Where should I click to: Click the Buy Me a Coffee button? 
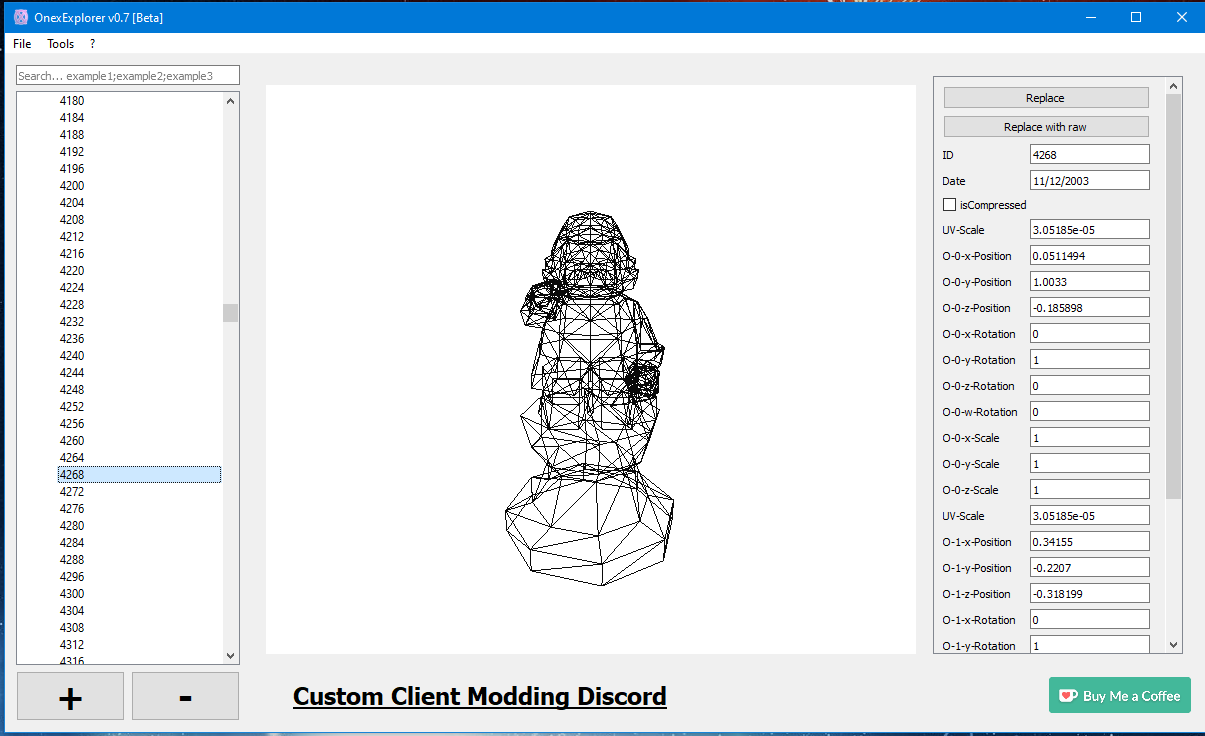[x=1120, y=695]
